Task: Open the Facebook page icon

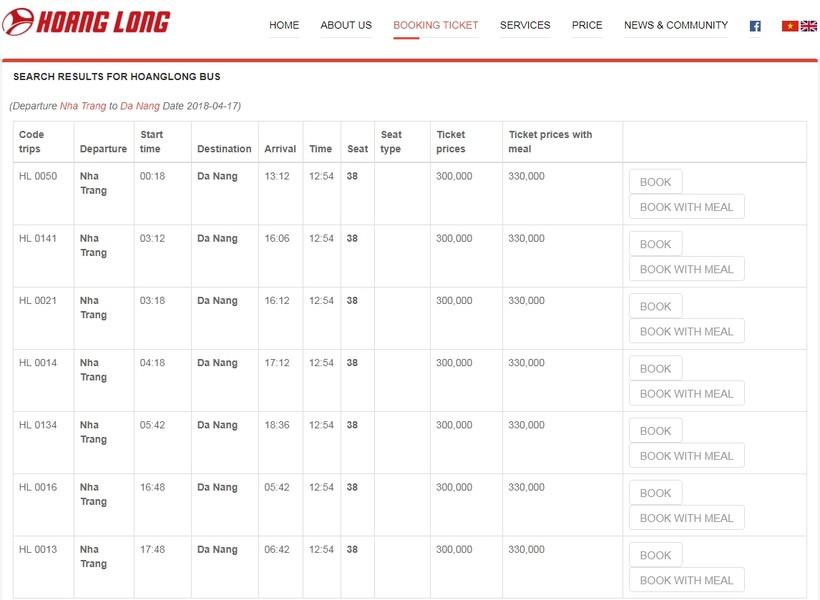Action: (755, 26)
